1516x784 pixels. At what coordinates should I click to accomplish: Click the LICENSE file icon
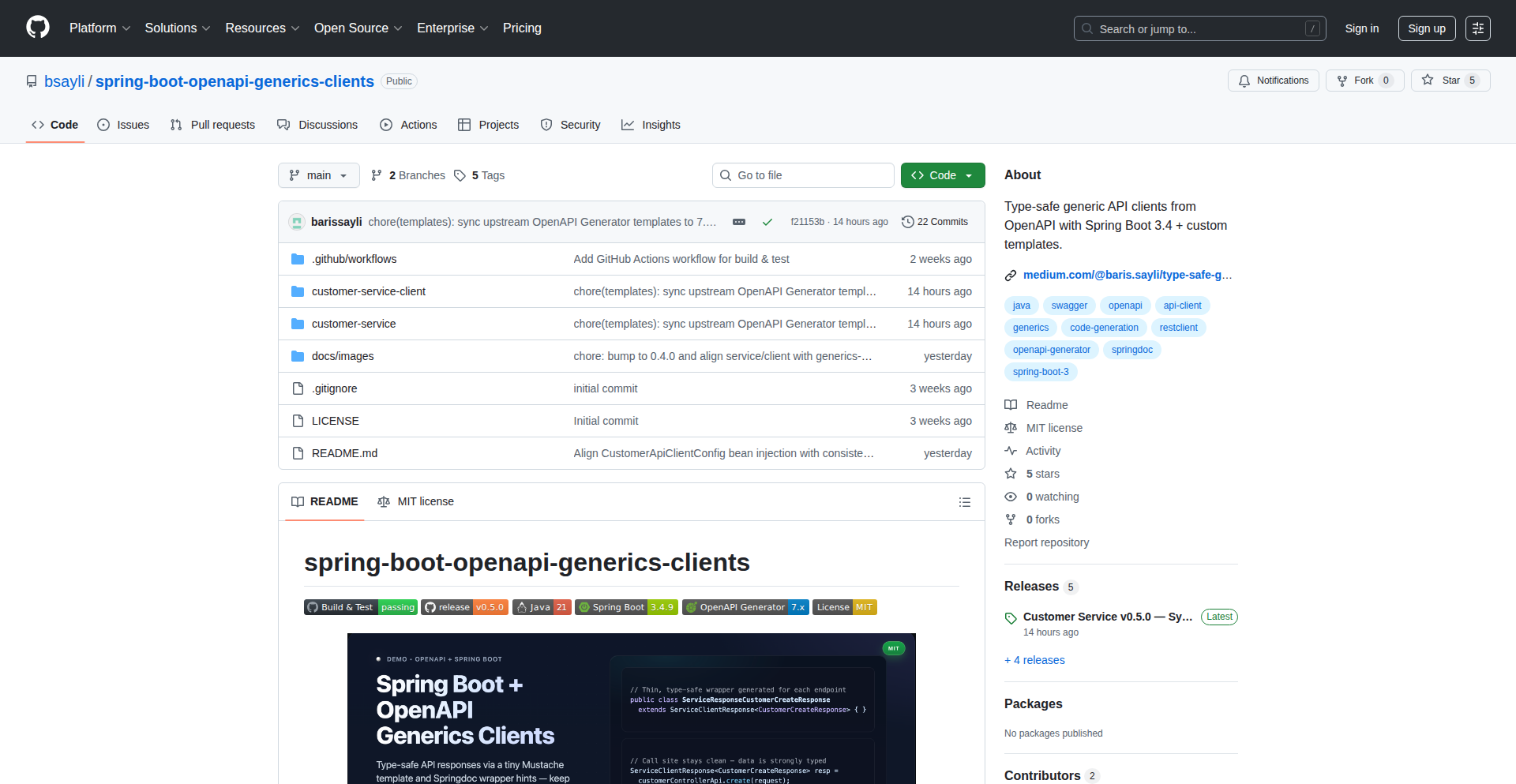(x=298, y=421)
